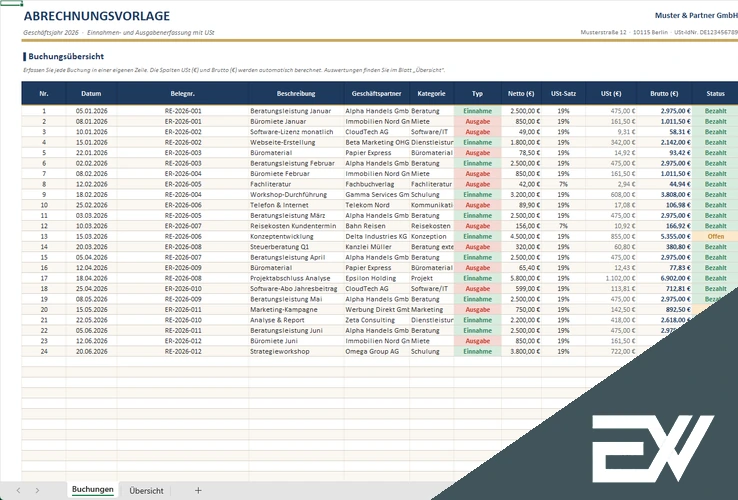Click the Brutto (€) column header
Screen dimensions: 738x500
pos(664,93)
